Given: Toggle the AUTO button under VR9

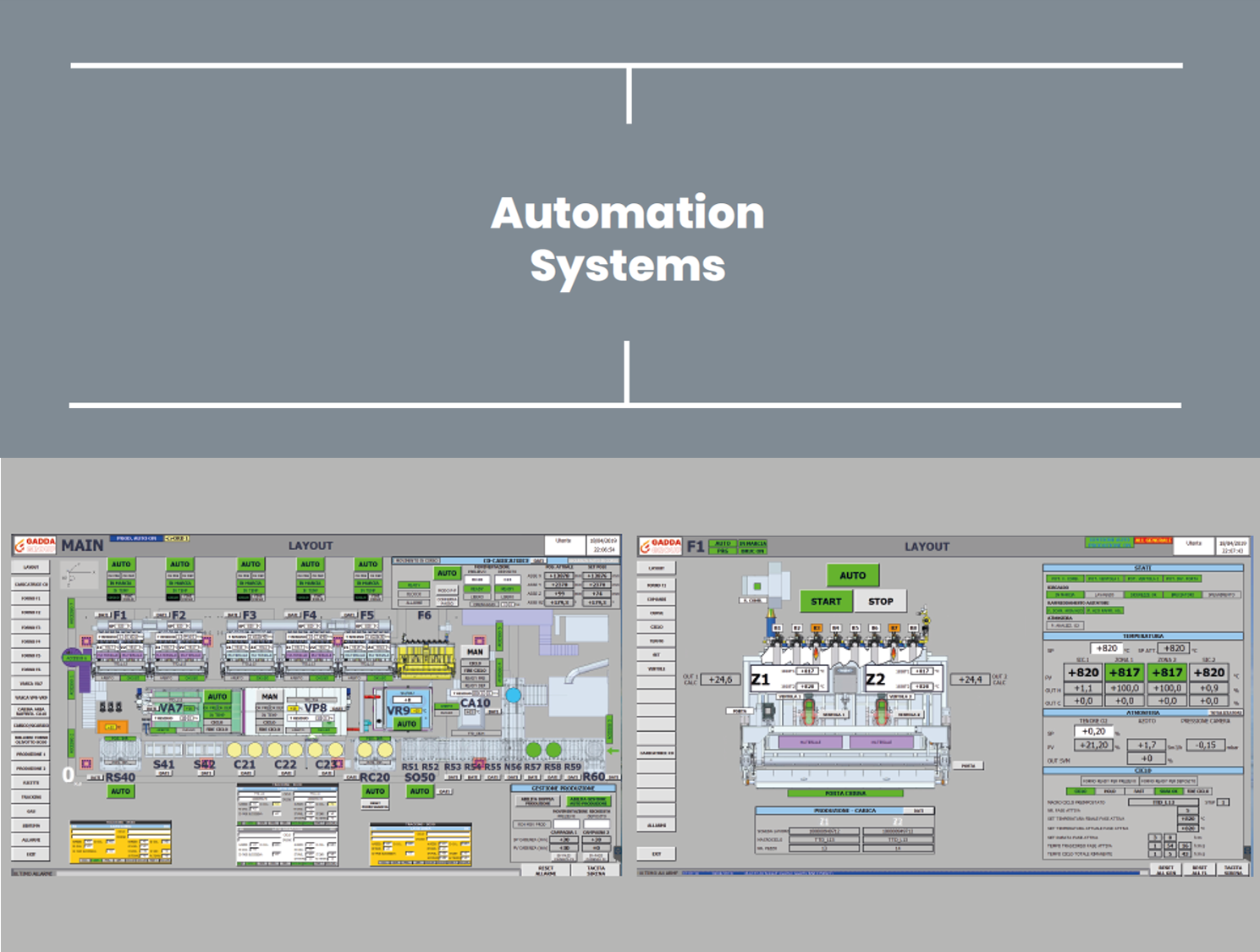Looking at the screenshot, I should click(407, 724).
